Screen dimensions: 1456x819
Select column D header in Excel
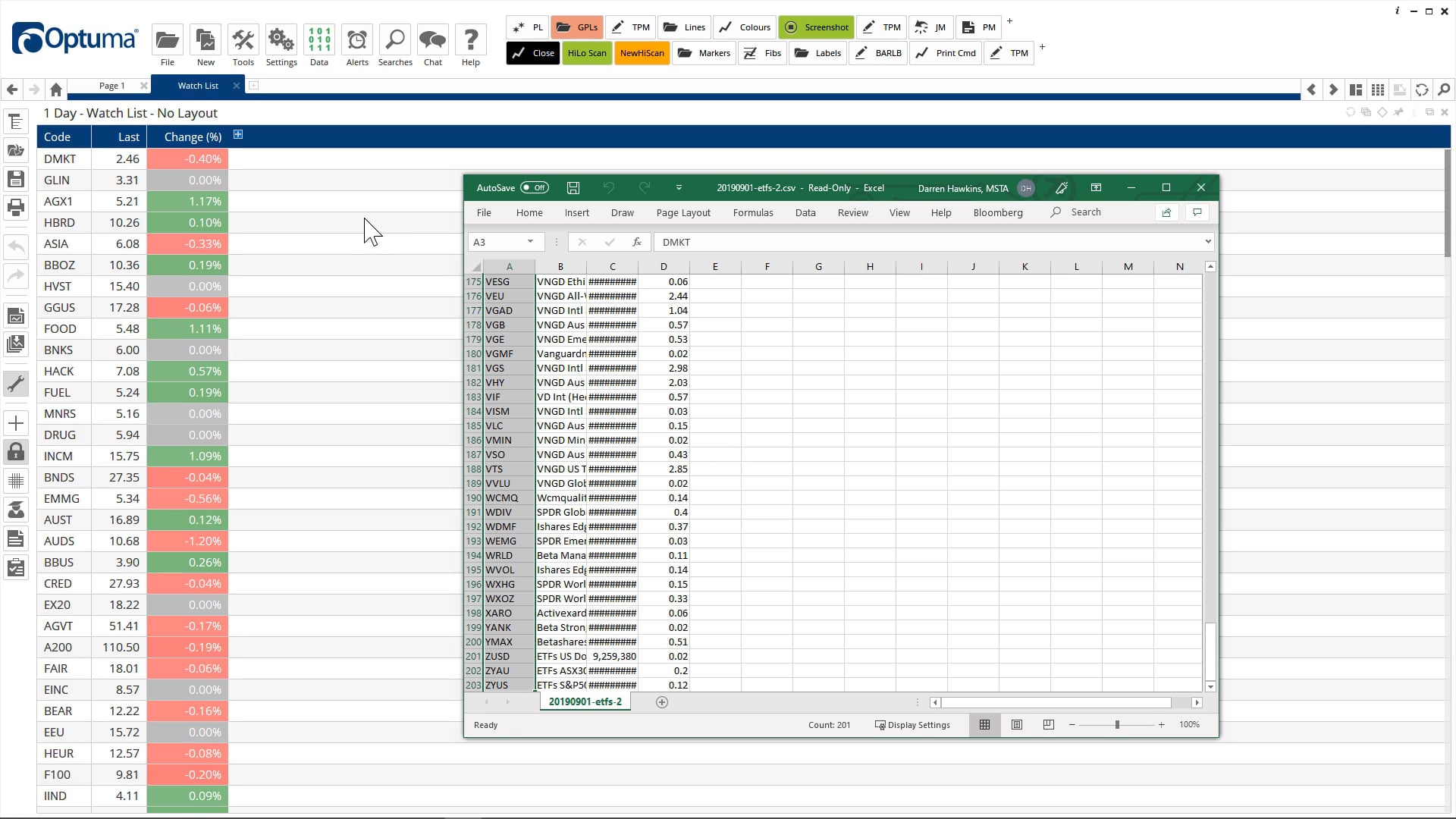(x=664, y=266)
